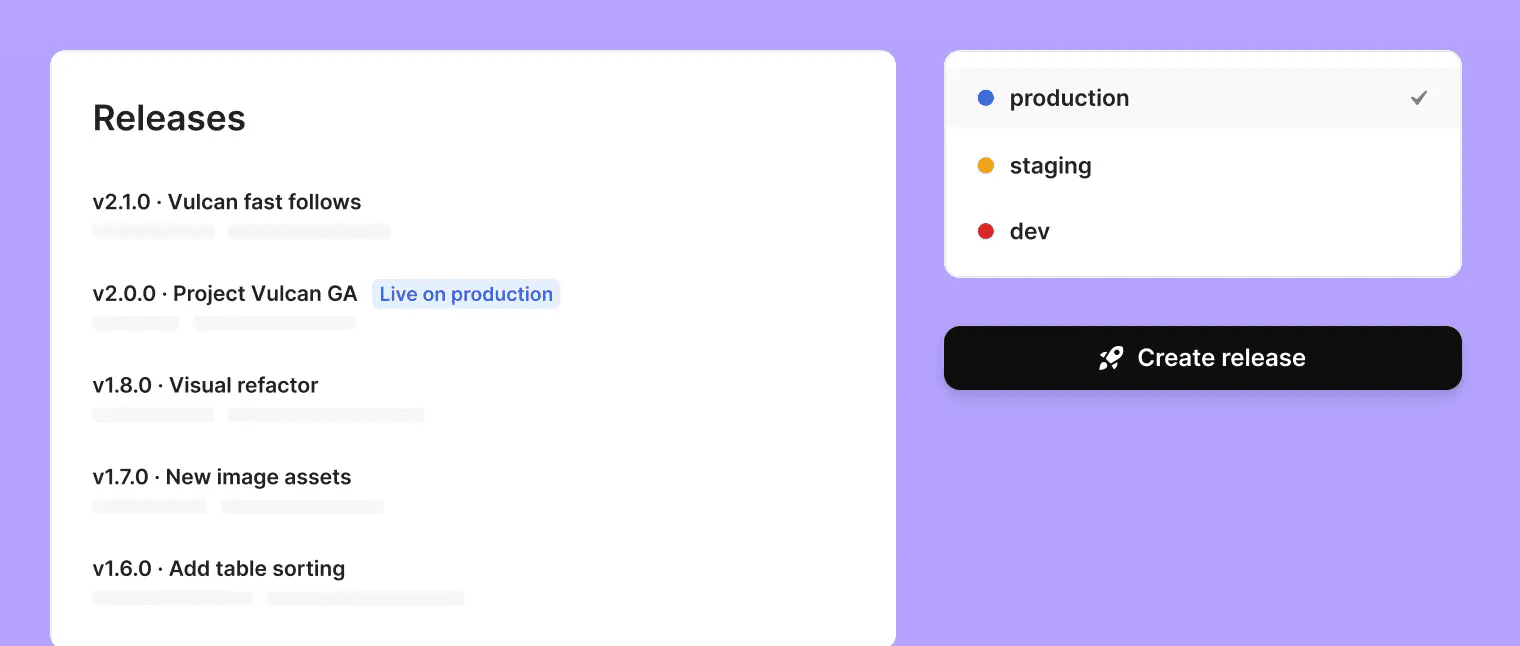The height and width of the screenshot is (646, 1520).
Task: Click the orange dot next to staging
Action: [985, 165]
